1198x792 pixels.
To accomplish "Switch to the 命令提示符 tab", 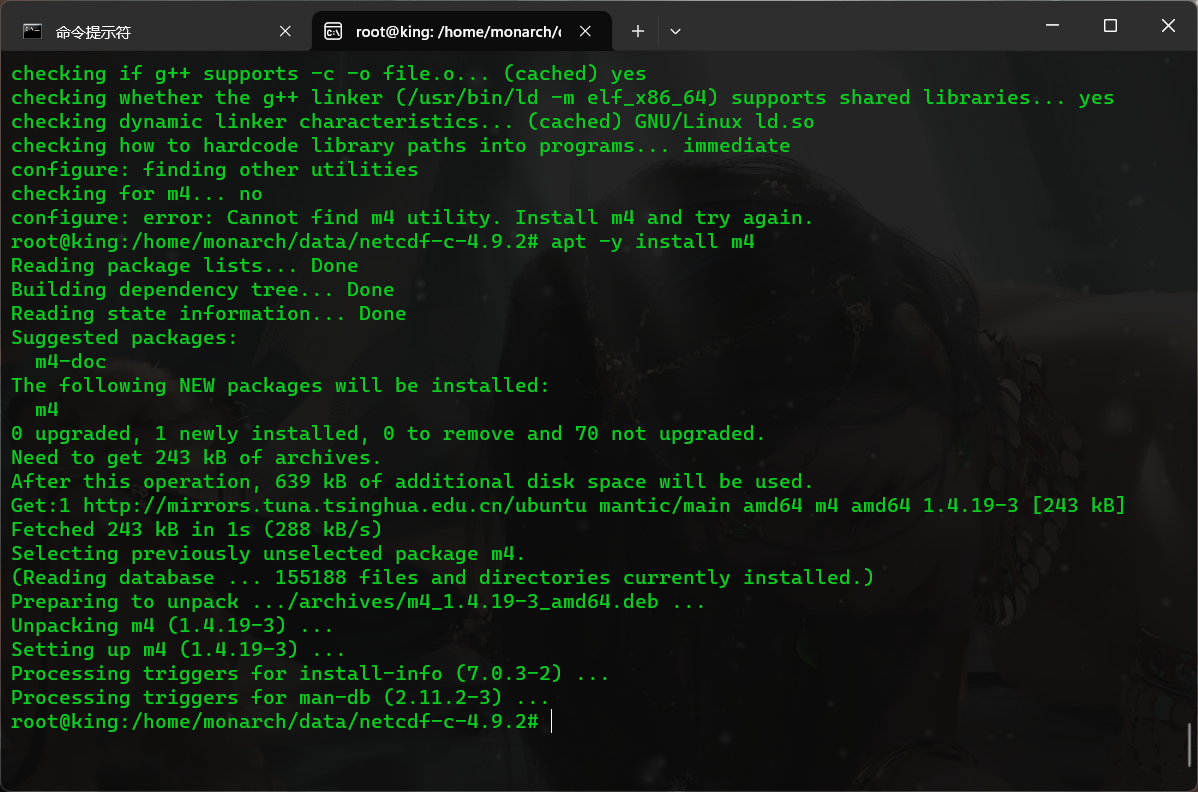I will point(156,31).
